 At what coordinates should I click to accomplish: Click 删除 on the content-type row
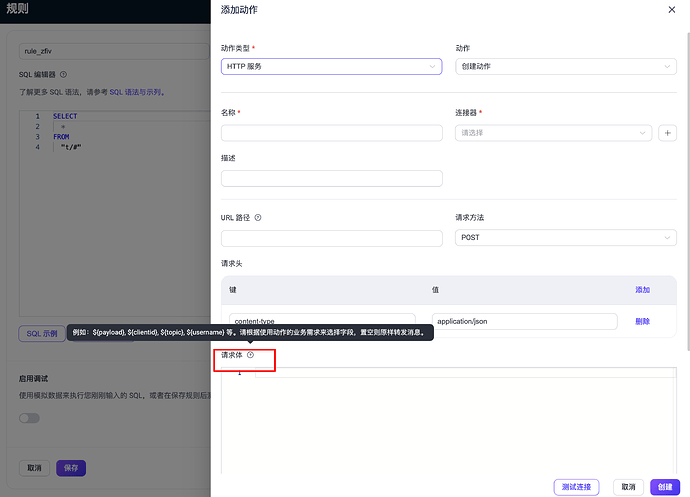(642, 321)
